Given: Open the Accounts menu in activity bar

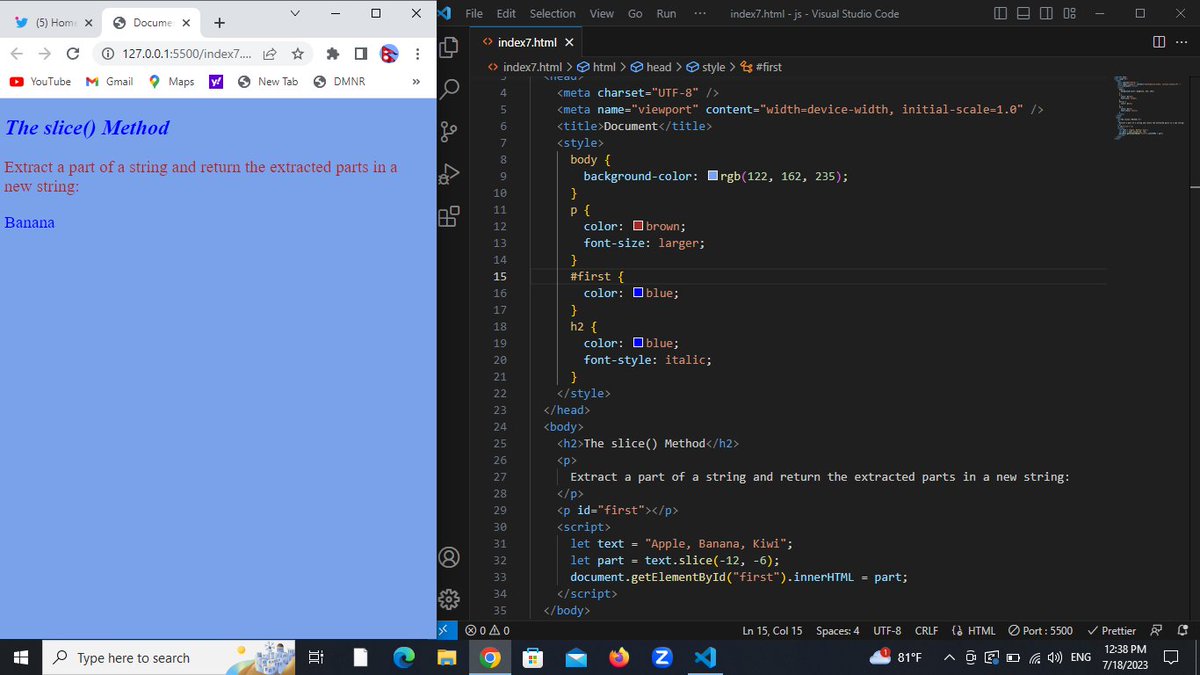Looking at the screenshot, I should point(449,557).
